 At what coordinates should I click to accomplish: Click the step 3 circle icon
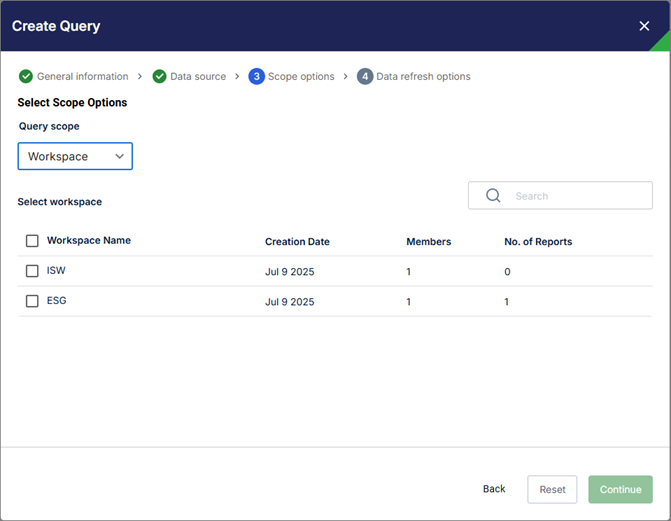coord(256,76)
